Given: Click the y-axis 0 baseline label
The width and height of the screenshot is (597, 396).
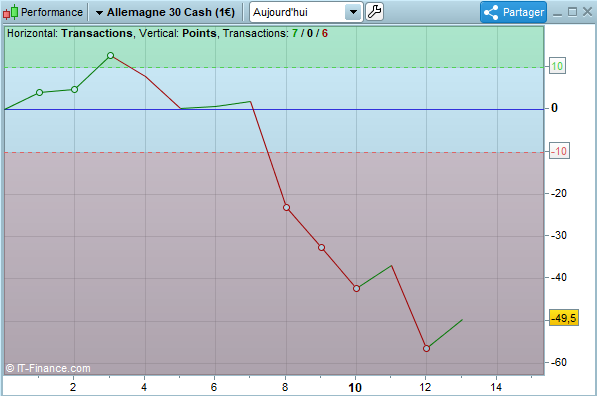Looking at the screenshot, I should pyautogui.click(x=554, y=108).
